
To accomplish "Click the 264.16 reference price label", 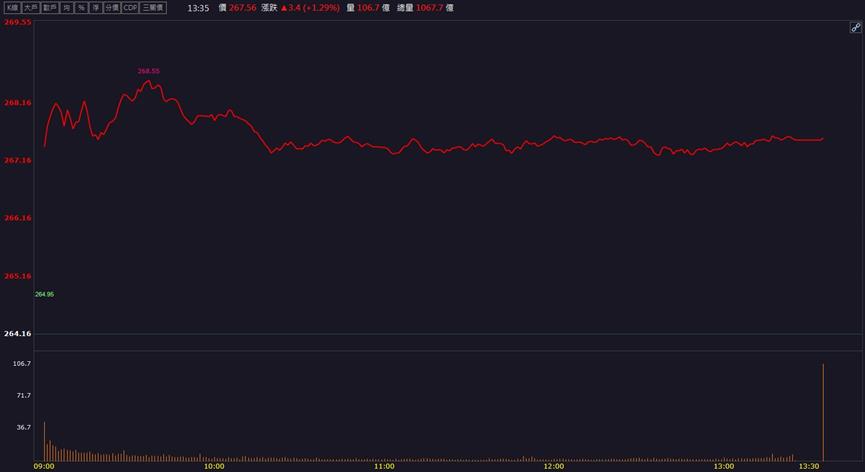I will (18, 334).
